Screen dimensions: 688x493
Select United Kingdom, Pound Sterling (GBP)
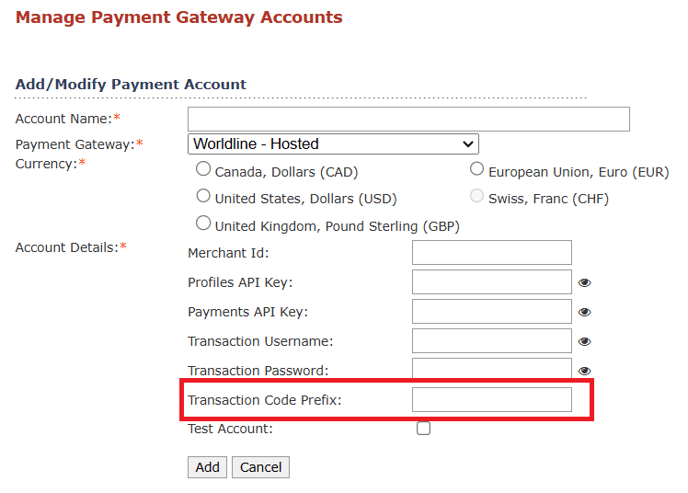click(x=203, y=223)
